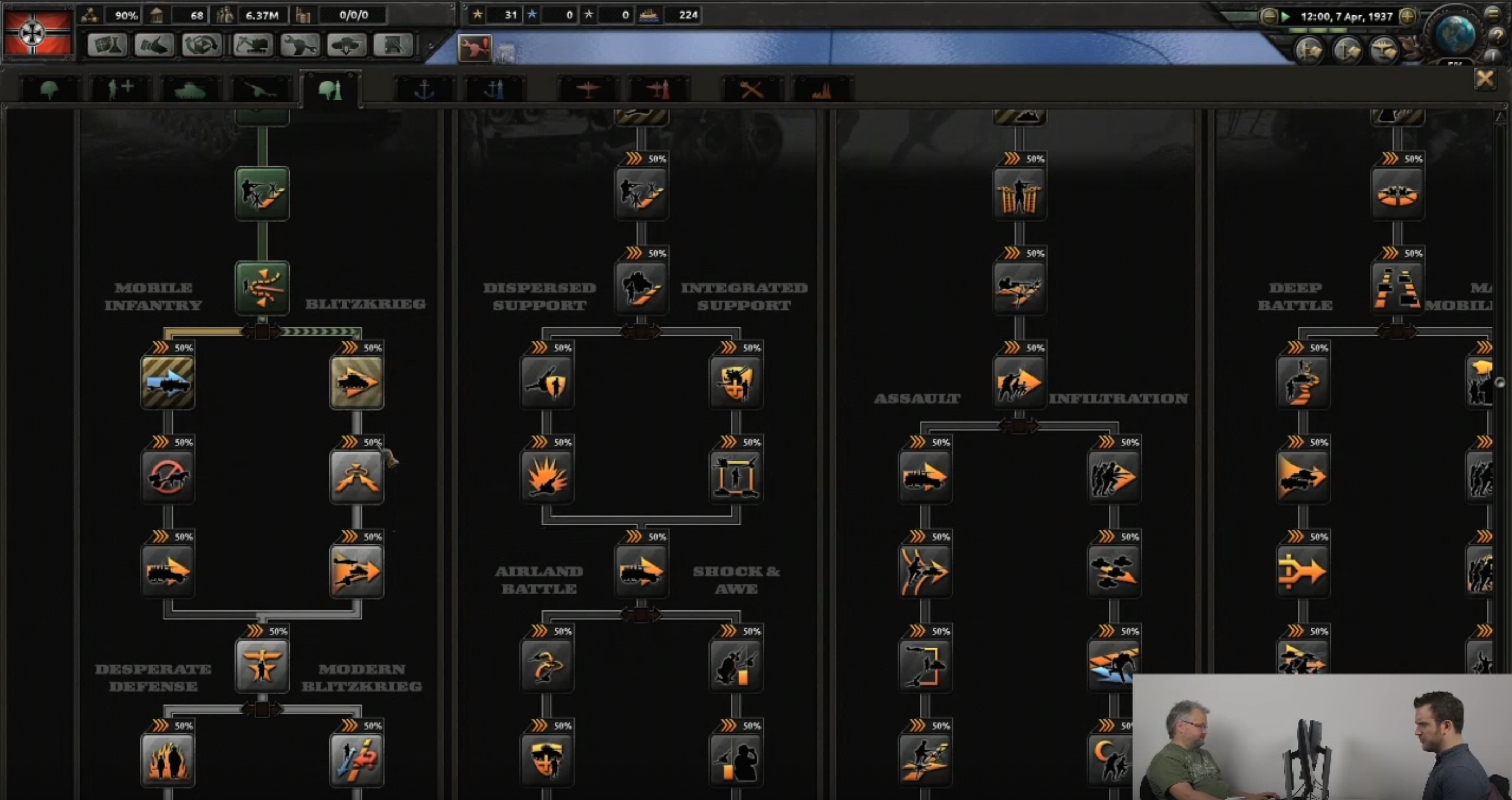The width and height of the screenshot is (1512, 800).
Task: Open the Diplomacy handshake menu
Action: 154,45
